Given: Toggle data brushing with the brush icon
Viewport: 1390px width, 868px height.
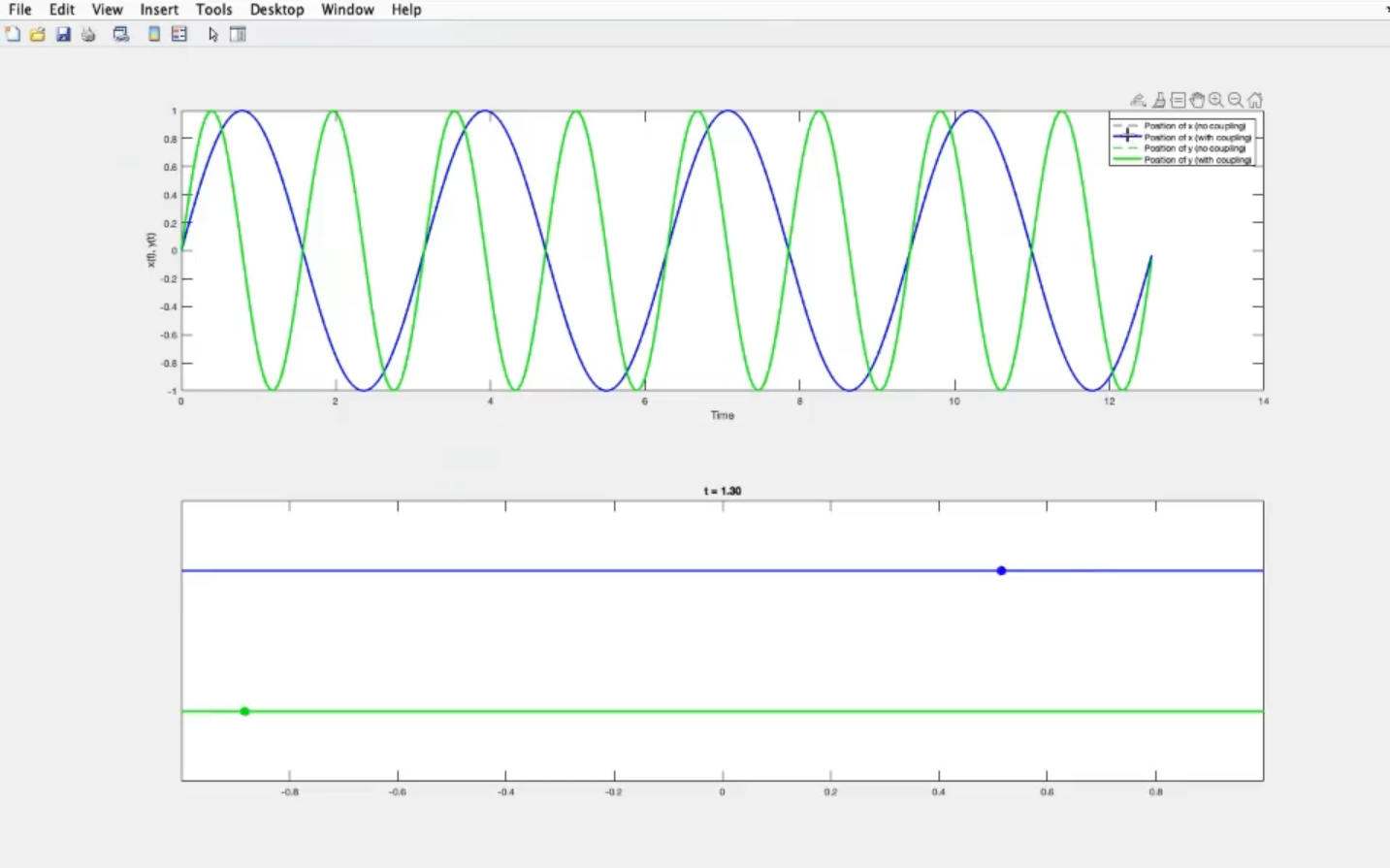Looking at the screenshot, I should tap(1158, 100).
